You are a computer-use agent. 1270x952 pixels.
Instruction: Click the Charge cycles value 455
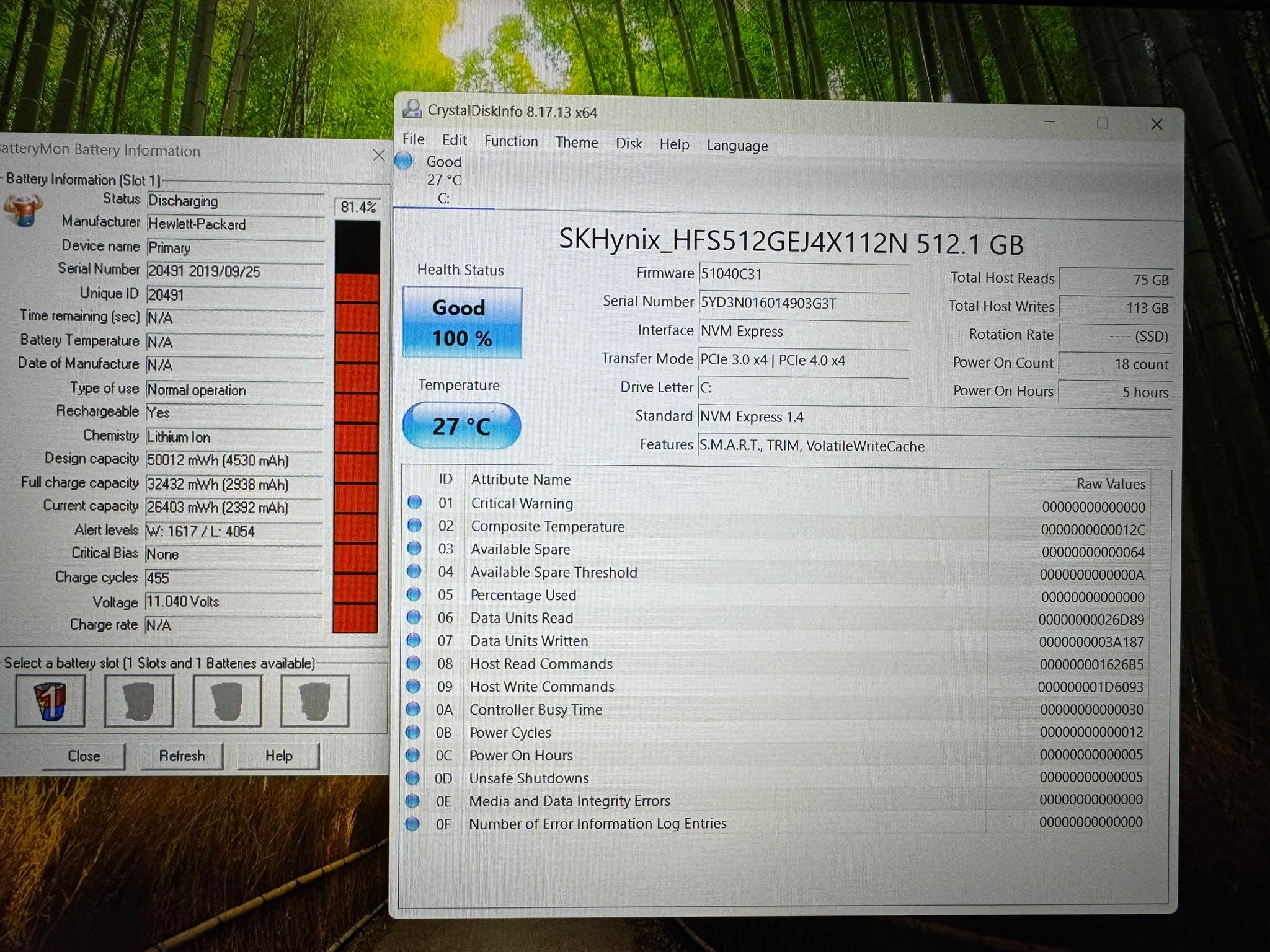(234, 578)
